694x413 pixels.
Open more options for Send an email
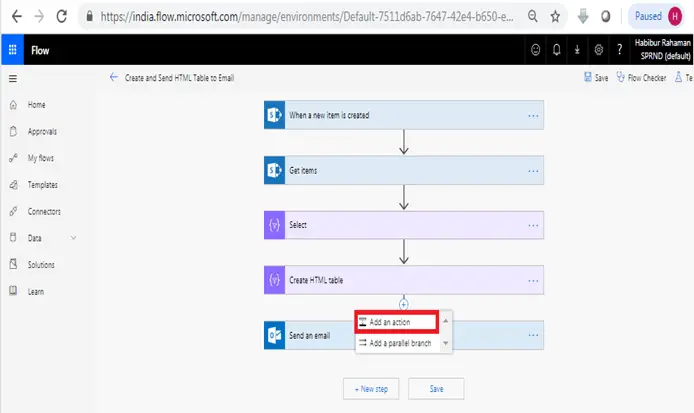click(x=533, y=335)
